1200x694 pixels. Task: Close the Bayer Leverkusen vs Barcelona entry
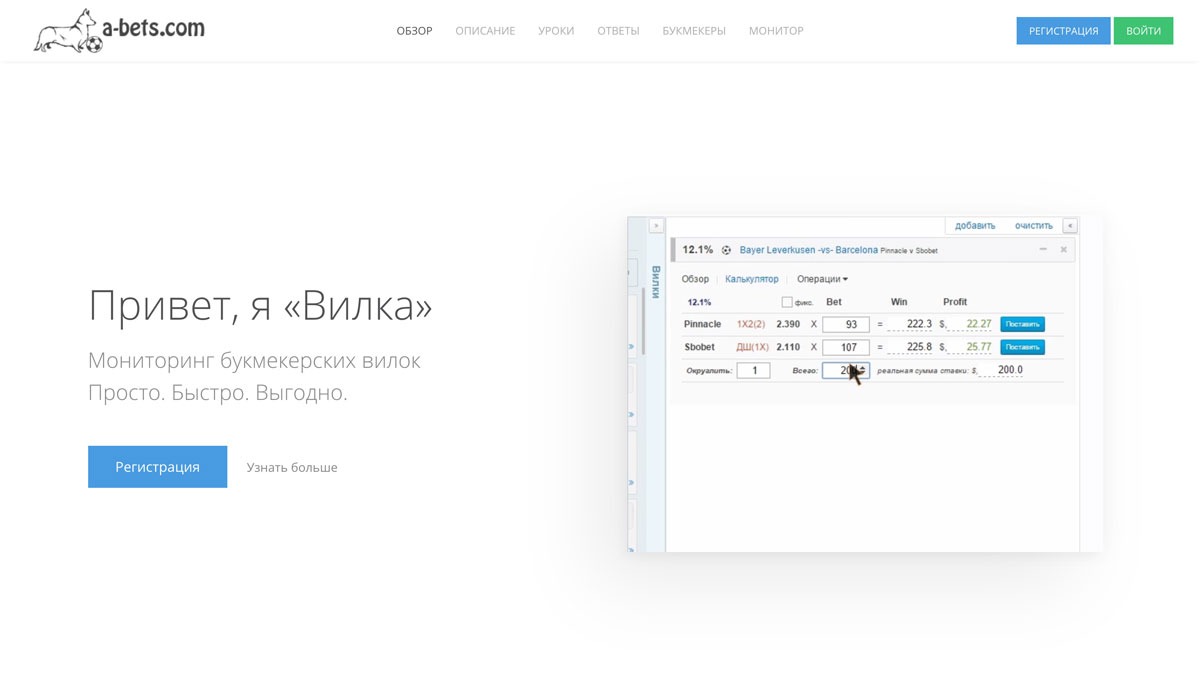(1063, 249)
